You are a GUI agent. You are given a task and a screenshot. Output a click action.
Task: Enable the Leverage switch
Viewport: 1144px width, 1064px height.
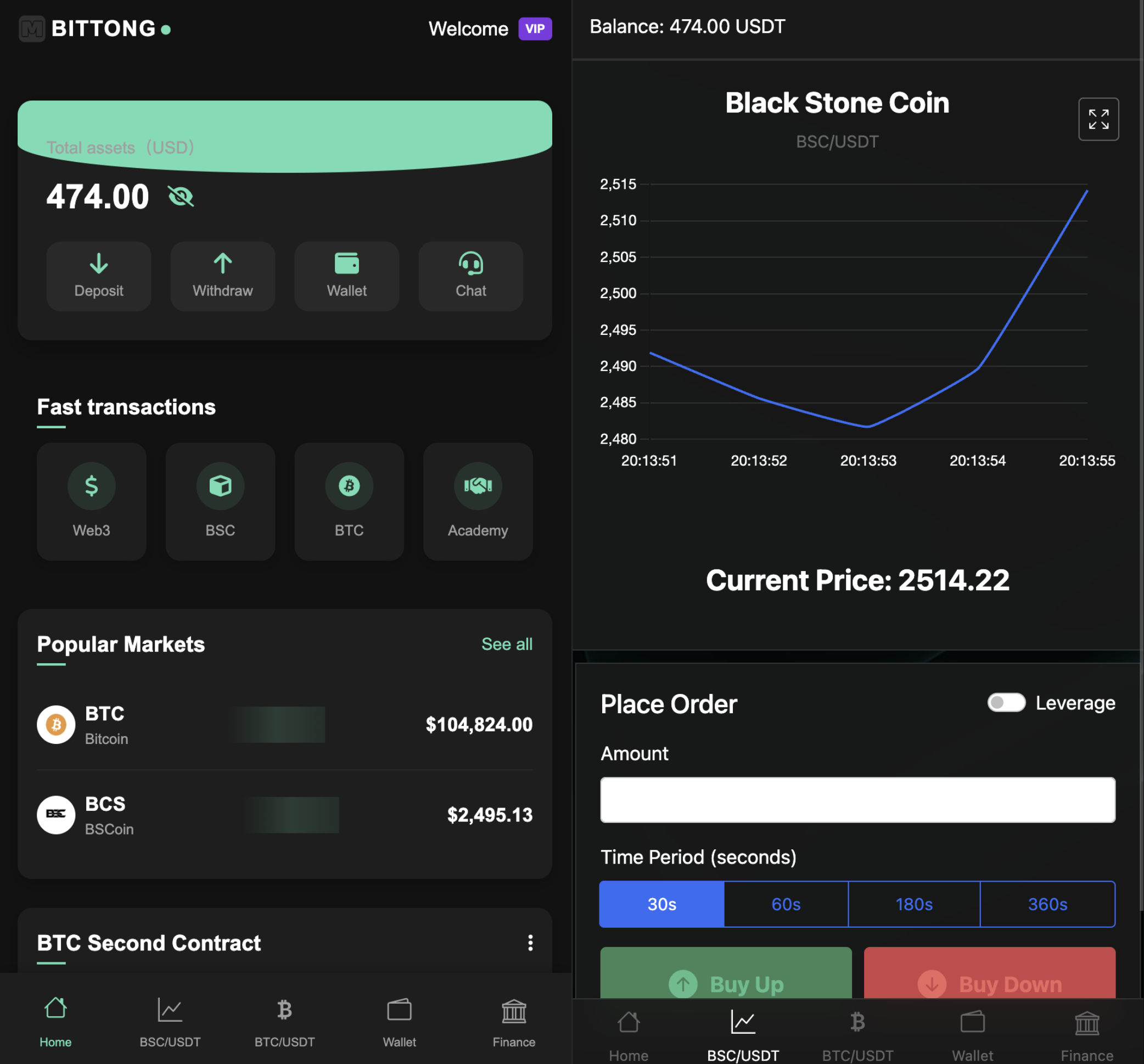[1006, 703]
